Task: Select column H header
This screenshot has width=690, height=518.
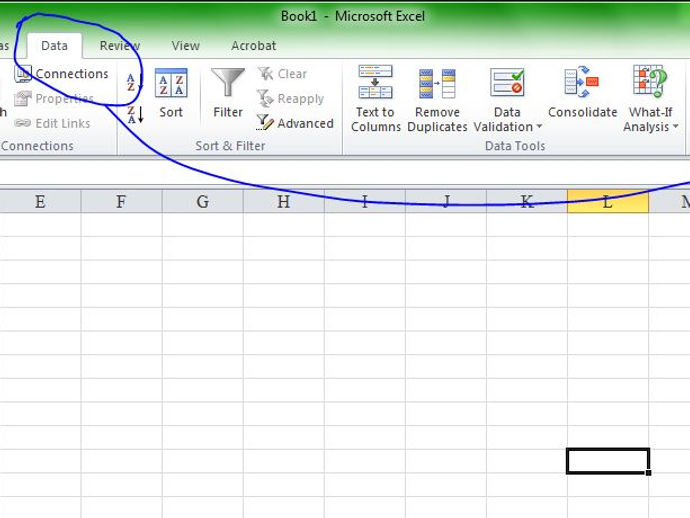Action: tap(283, 202)
